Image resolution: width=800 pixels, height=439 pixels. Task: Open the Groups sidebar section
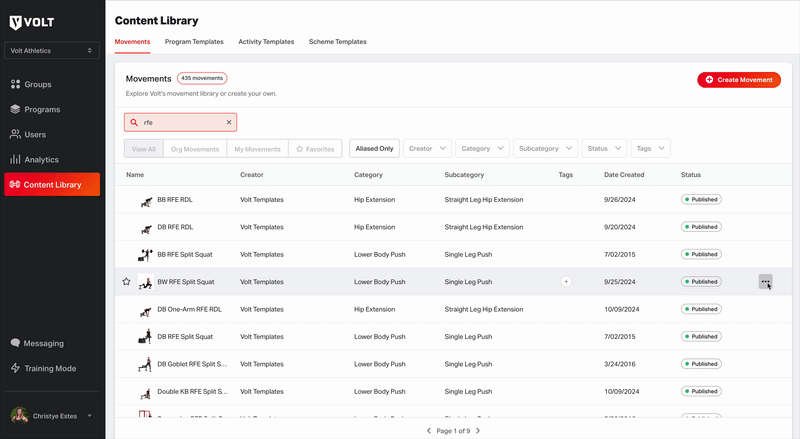point(31,84)
